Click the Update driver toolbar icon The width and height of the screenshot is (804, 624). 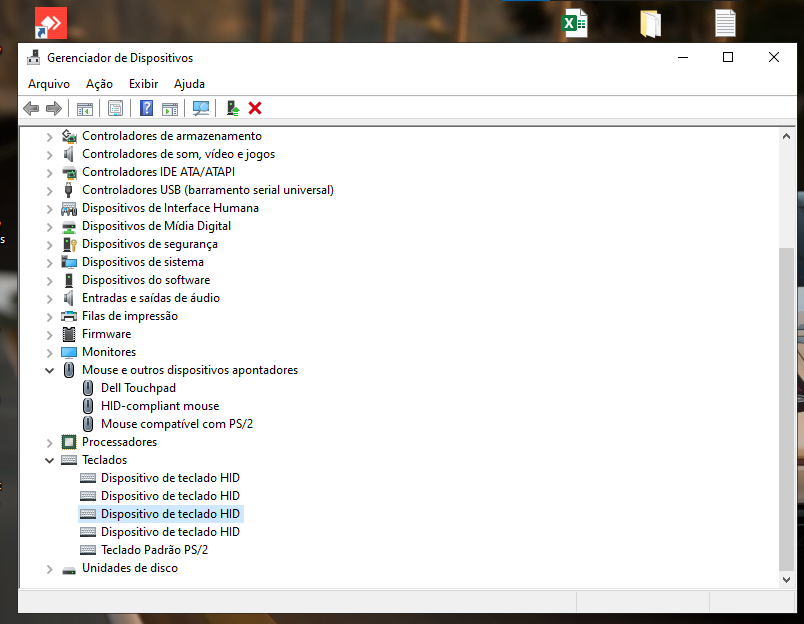pos(233,108)
